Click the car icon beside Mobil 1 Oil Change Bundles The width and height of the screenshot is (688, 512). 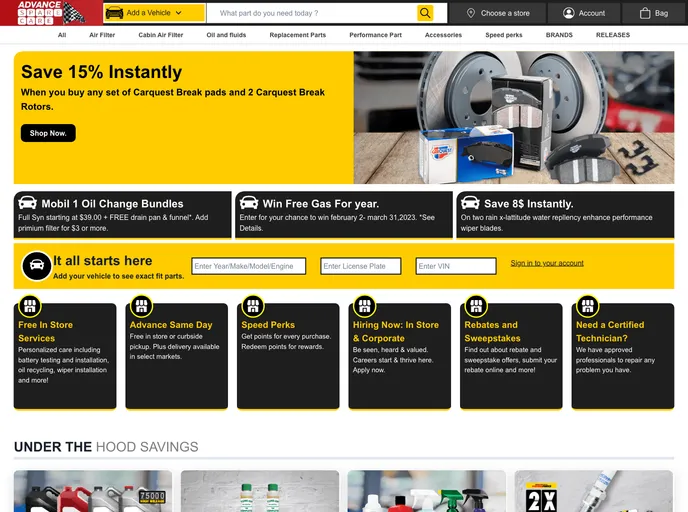coord(27,203)
